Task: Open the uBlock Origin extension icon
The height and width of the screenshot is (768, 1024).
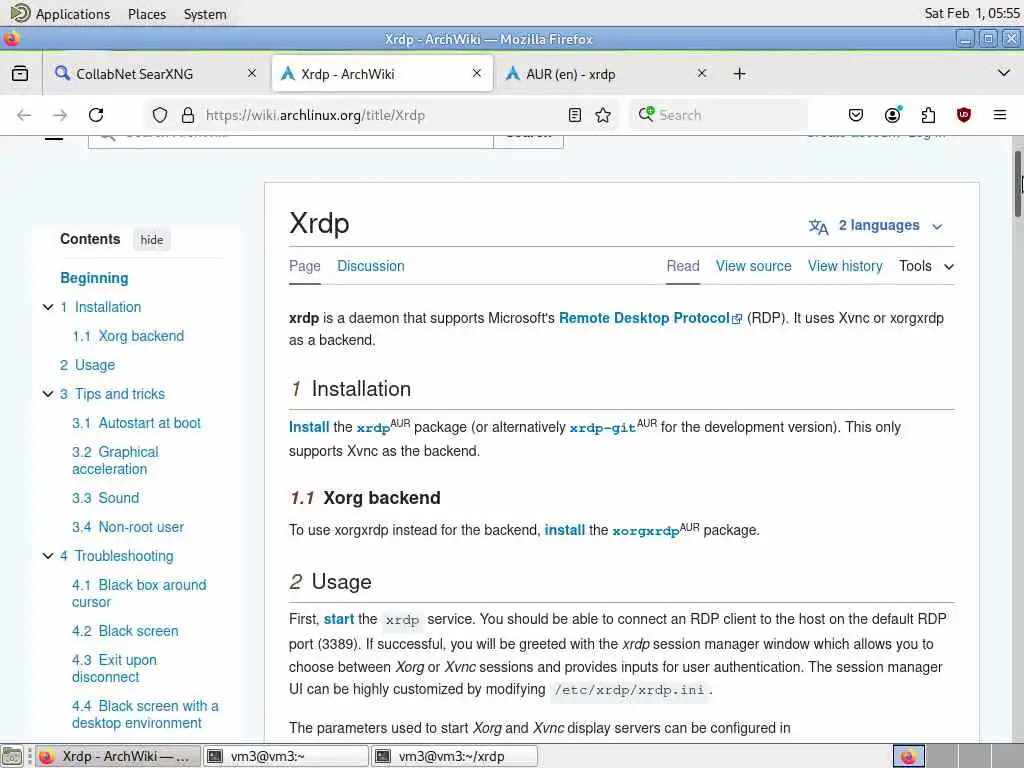Action: tap(963, 116)
